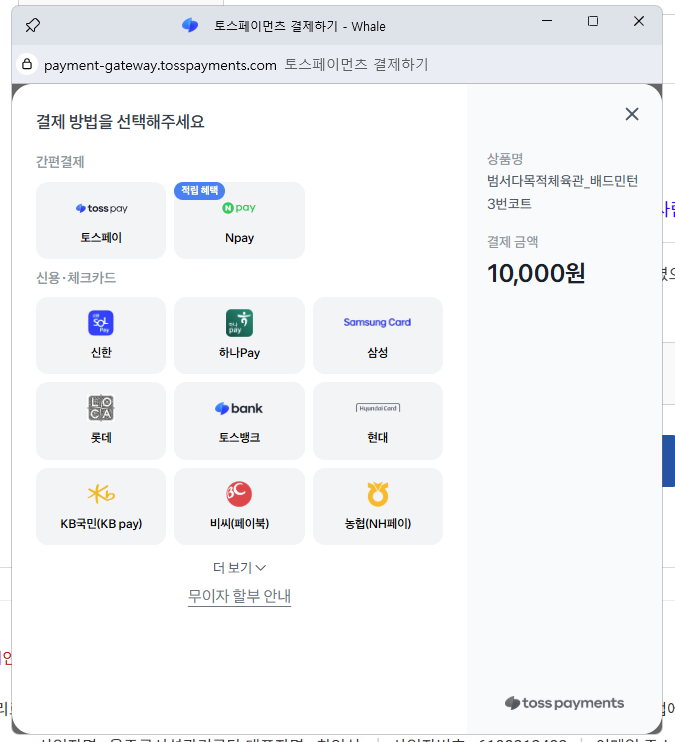Click the 결제 방법을 선택해주세요 heading

pyautogui.click(x=120, y=122)
